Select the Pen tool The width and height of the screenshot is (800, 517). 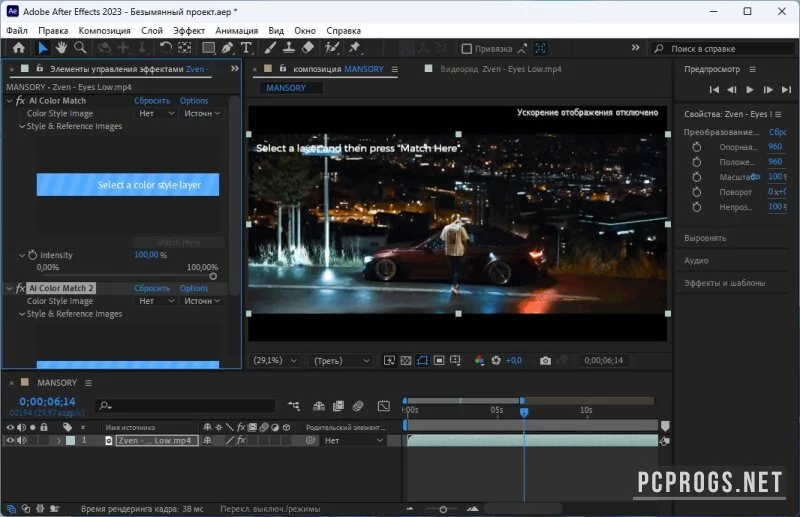[228, 48]
